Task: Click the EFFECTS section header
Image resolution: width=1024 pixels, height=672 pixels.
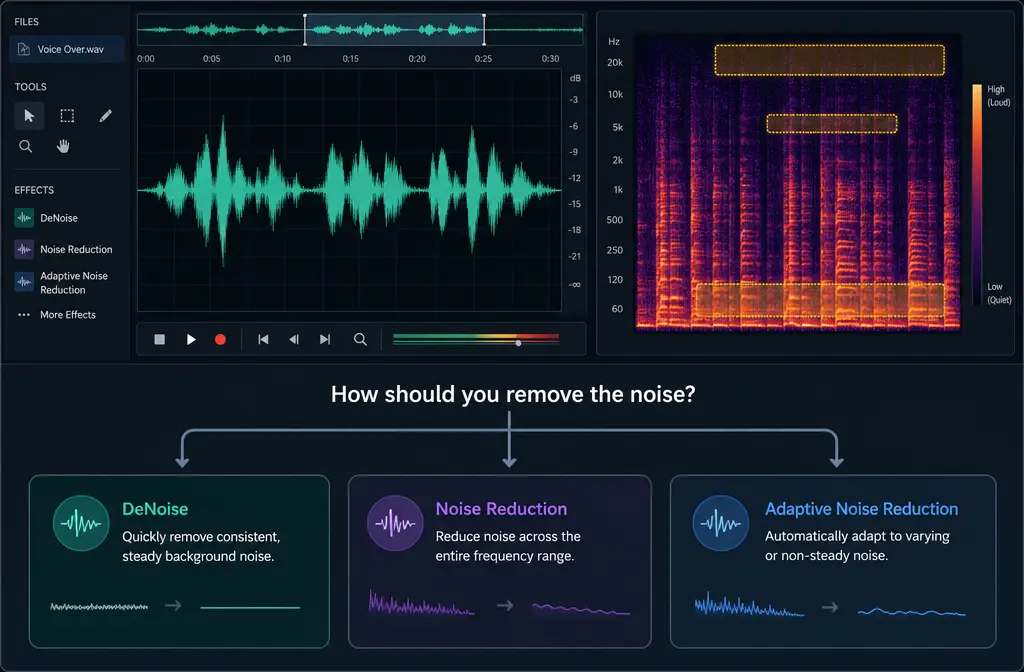Action: [x=34, y=190]
